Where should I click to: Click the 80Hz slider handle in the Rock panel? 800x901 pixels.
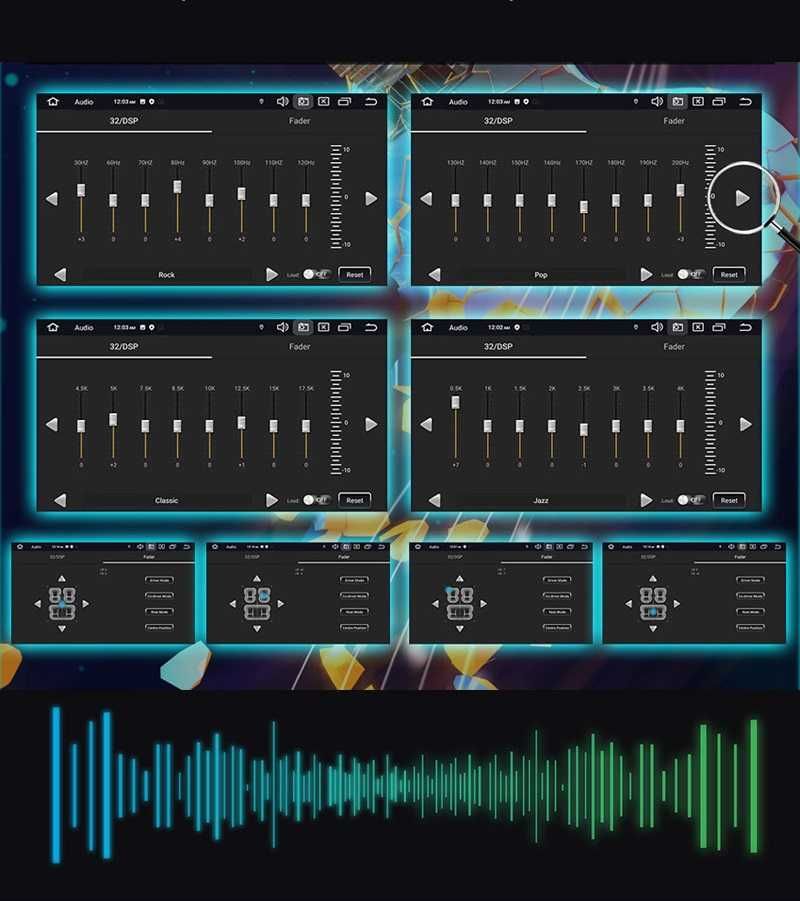click(178, 187)
